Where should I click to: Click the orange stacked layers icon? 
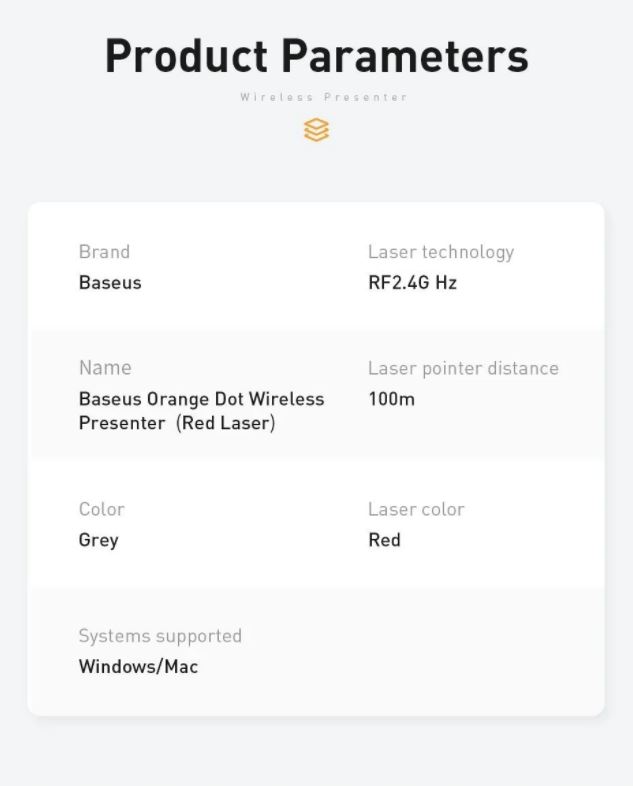(x=316, y=130)
